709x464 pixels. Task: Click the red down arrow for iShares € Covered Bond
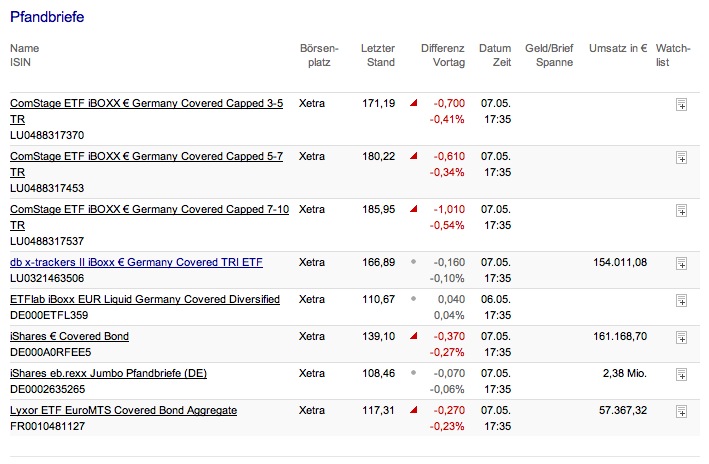pyautogui.click(x=413, y=337)
